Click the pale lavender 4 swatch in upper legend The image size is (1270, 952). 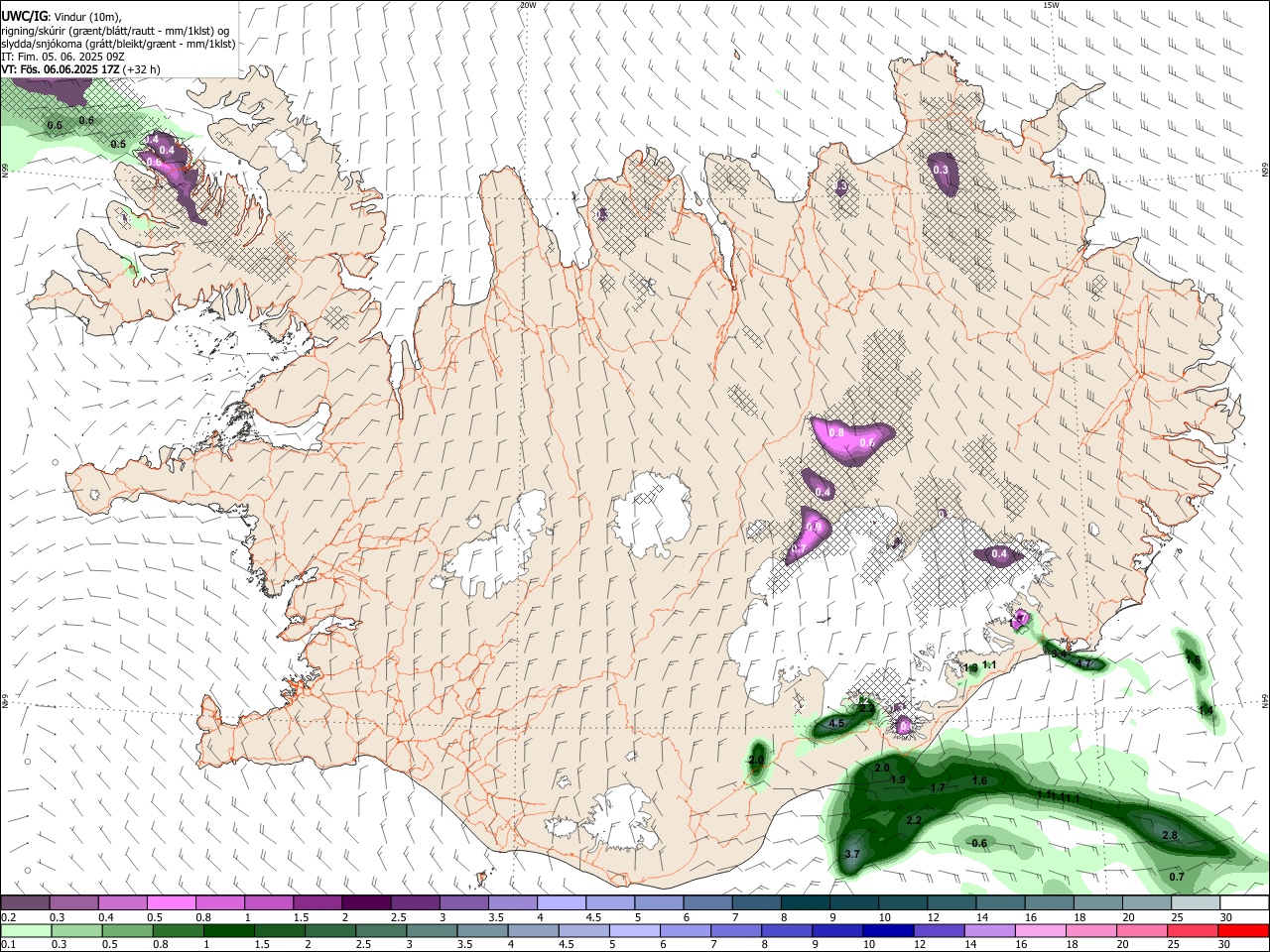pyautogui.click(x=562, y=903)
